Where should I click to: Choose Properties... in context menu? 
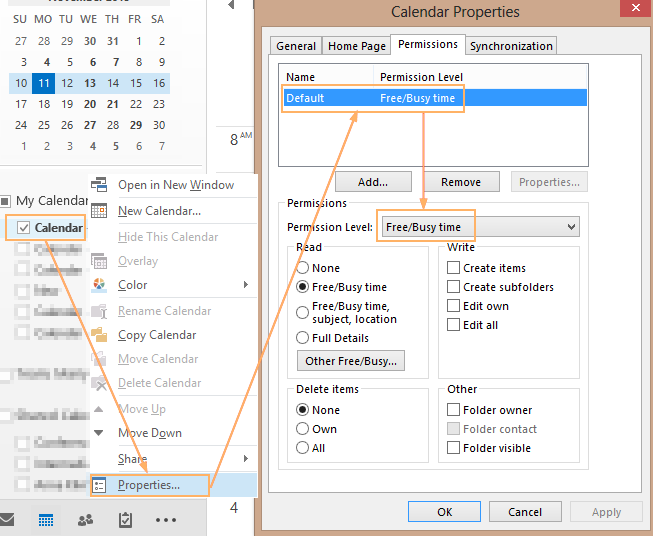(x=174, y=485)
